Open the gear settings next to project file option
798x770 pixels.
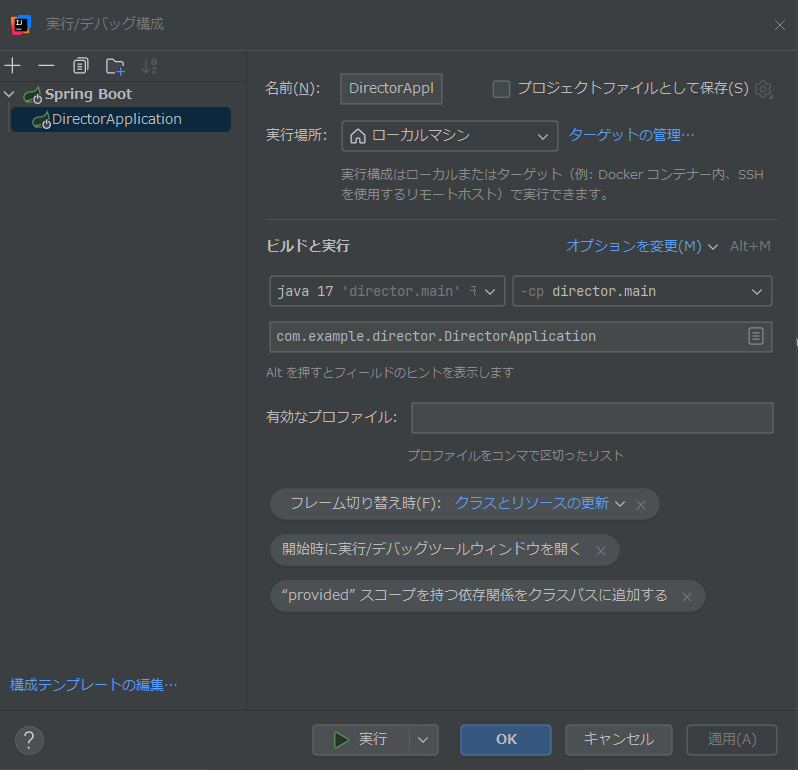coord(763,89)
